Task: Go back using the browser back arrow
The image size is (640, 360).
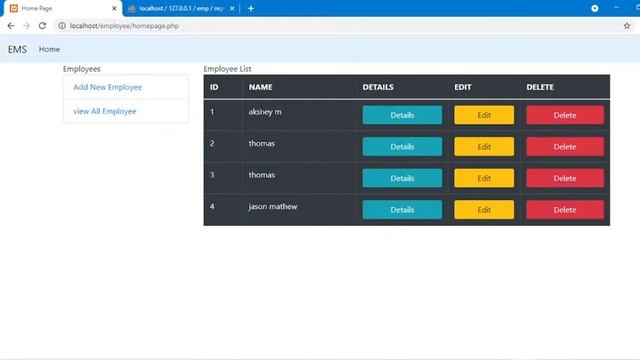Action: click(11, 26)
